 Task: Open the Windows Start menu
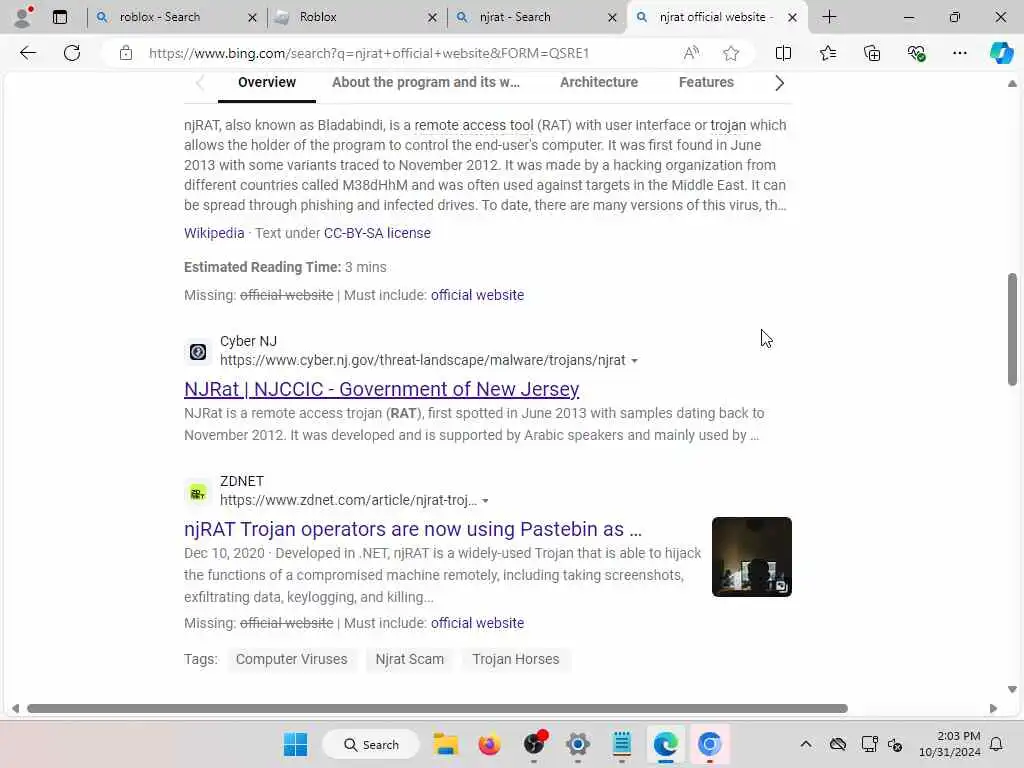[295, 744]
